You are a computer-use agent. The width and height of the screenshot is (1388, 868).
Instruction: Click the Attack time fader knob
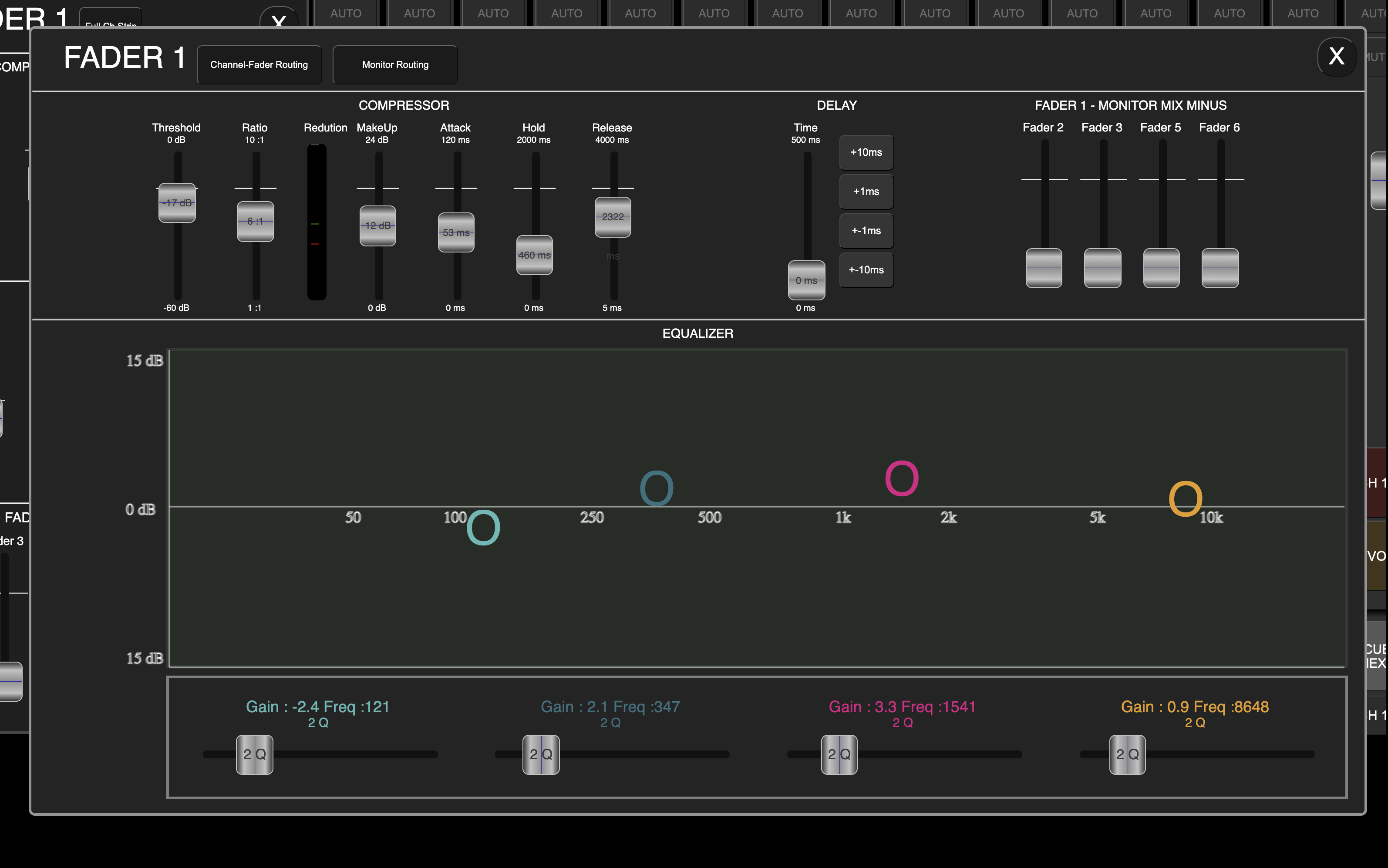(456, 232)
